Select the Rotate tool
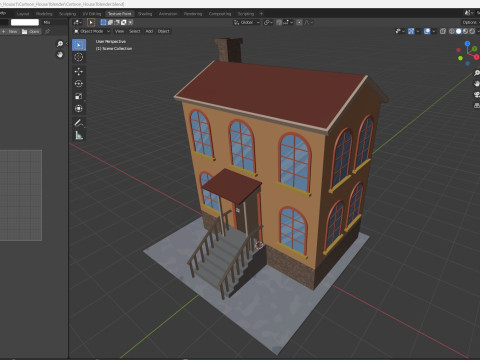The image size is (480, 360). pyautogui.click(x=79, y=84)
